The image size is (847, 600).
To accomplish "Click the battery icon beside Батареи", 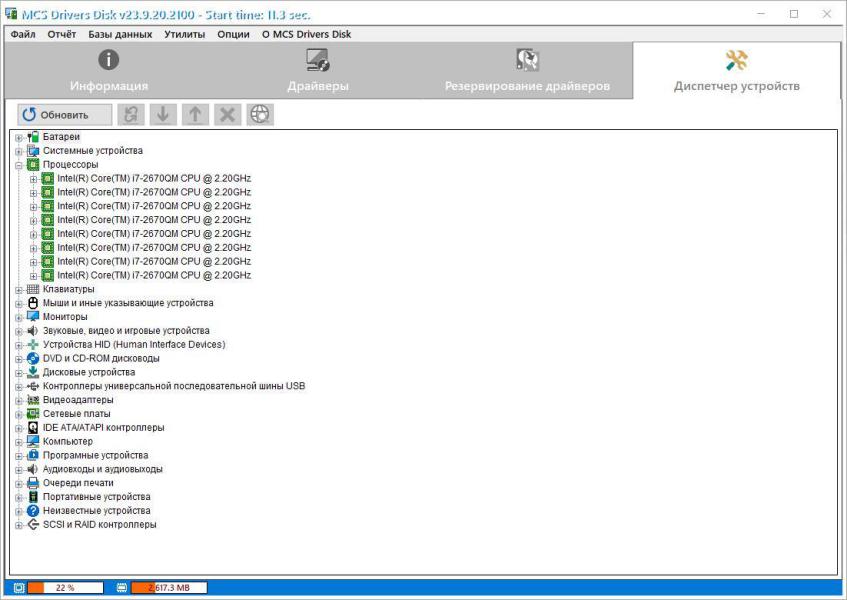I will tap(33, 137).
